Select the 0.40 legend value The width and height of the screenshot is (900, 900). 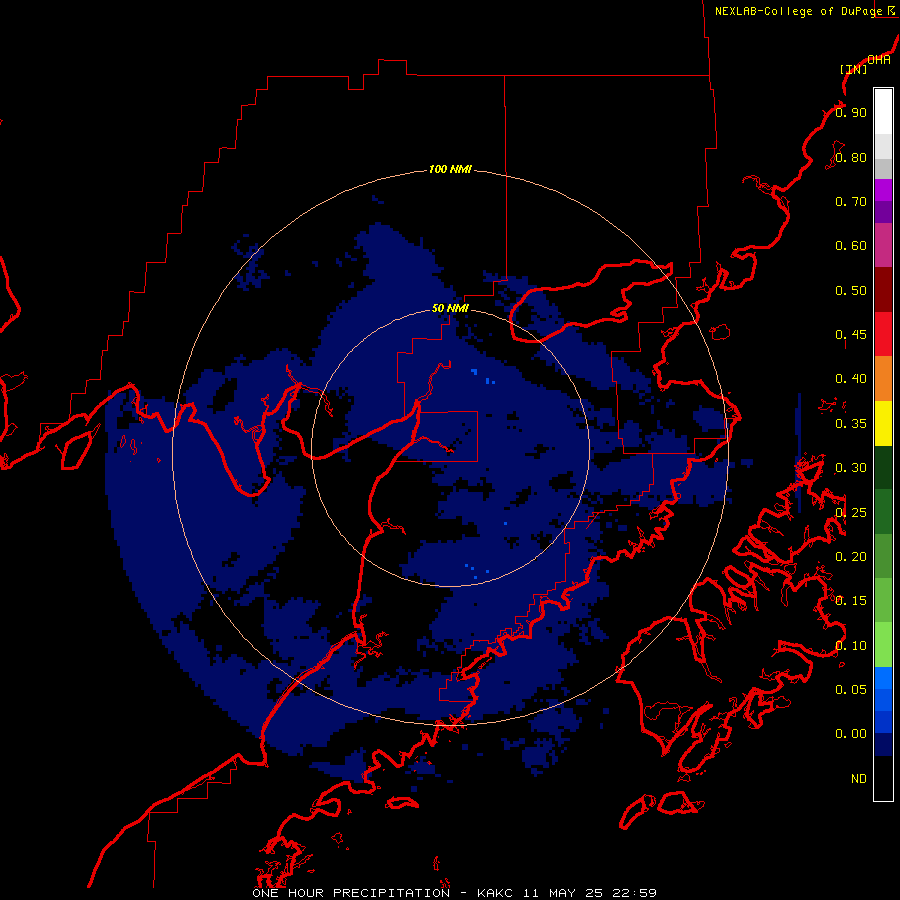tap(851, 379)
